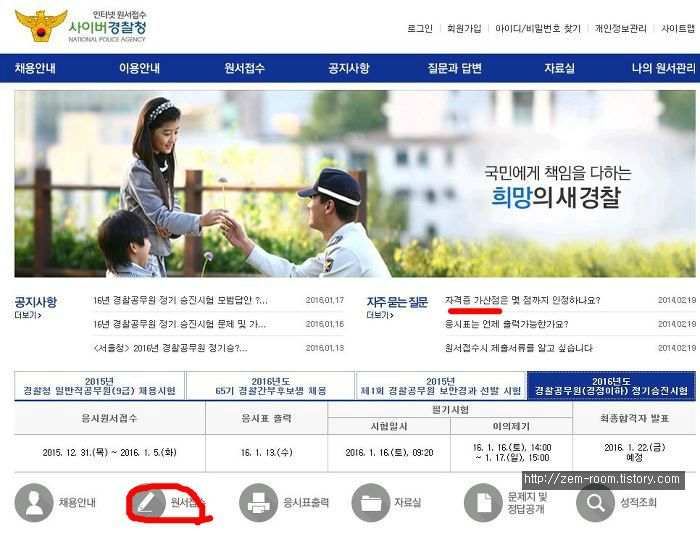The height and width of the screenshot is (534, 700).
Task: Open the 2016년도 정기승진시험 tab
Action: point(611,386)
